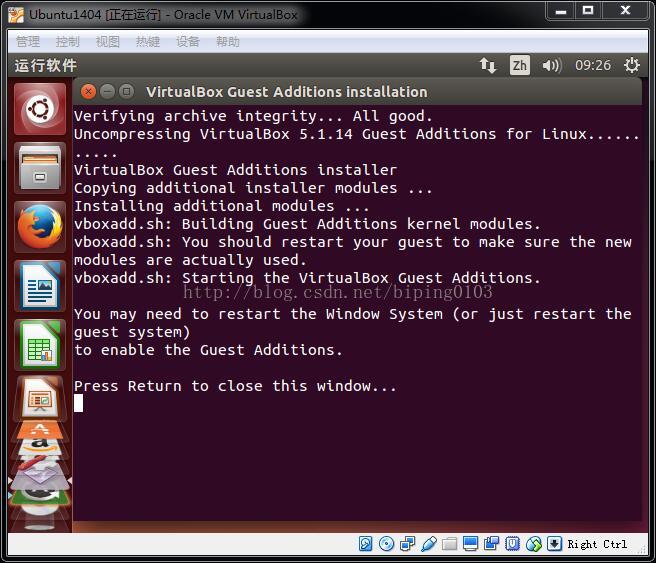Image resolution: width=656 pixels, height=563 pixels.
Task: Click the 'to enable the Guest Additions.' line
Action: (x=208, y=350)
